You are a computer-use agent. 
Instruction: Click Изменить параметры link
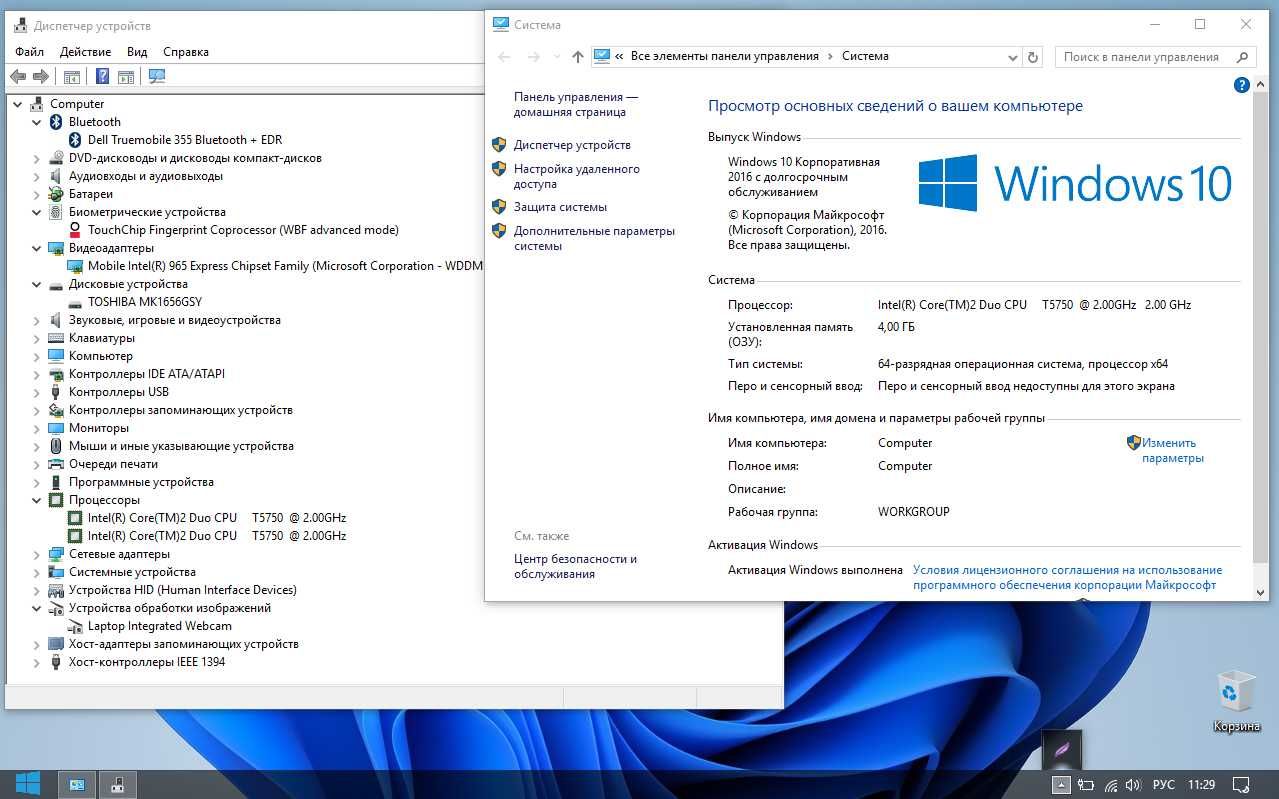click(x=1172, y=450)
